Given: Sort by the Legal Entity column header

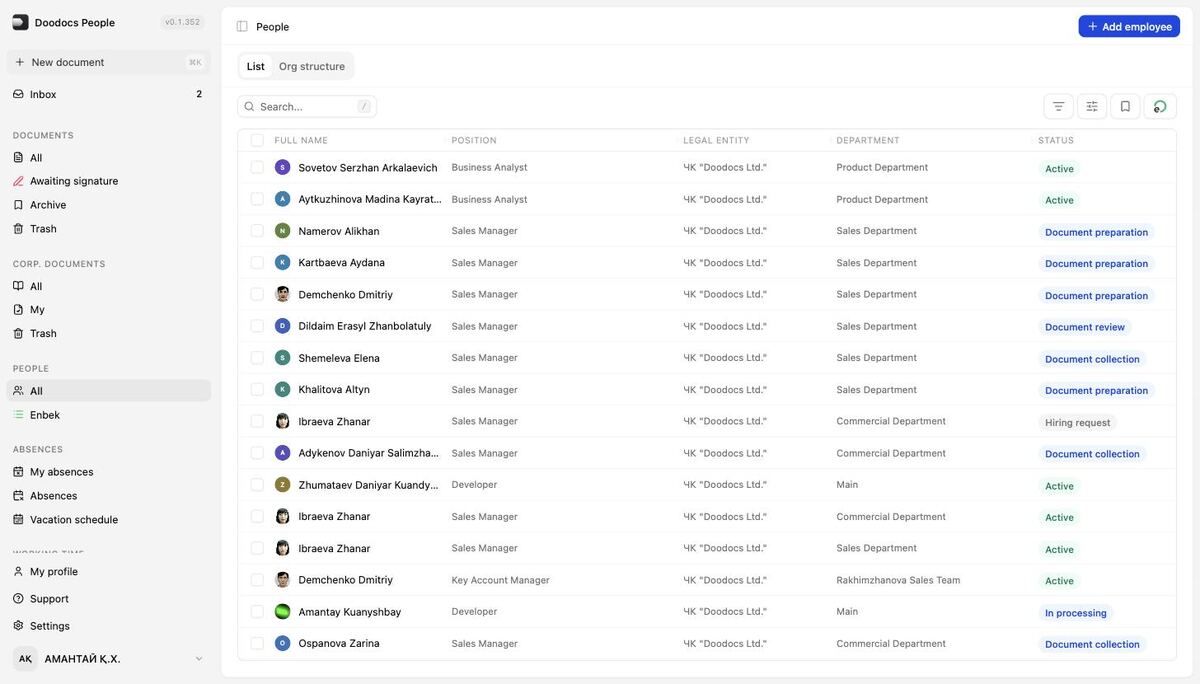Looking at the screenshot, I should [x=716, y=141].
